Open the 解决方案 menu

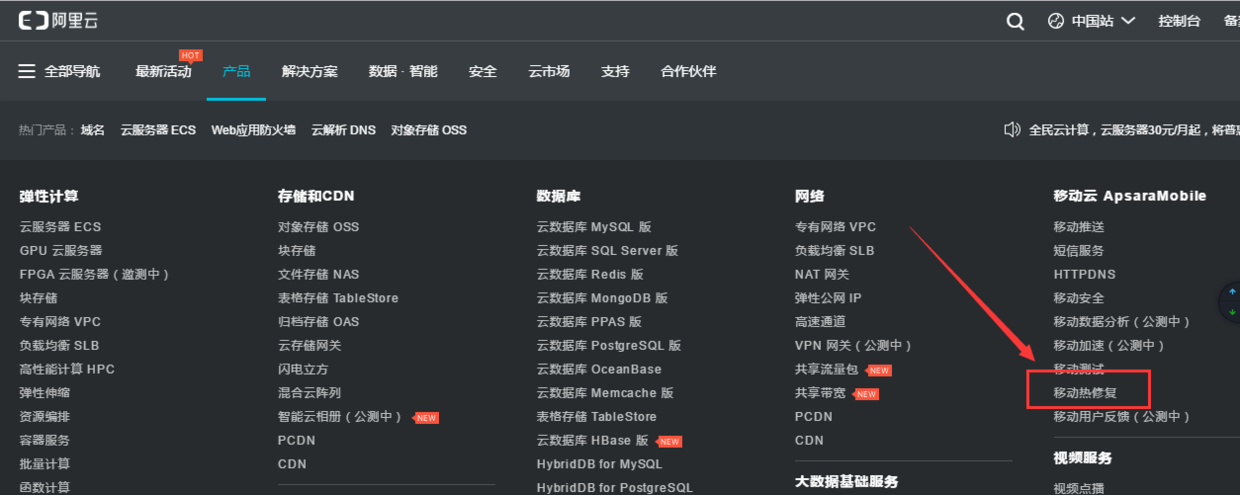[x=310, y=71]
